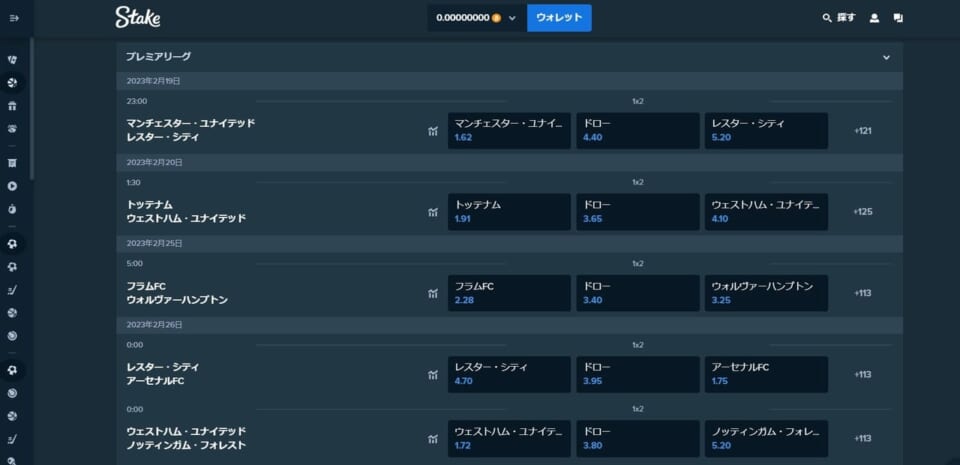Select ドロー at odds 3.80
The image size is (960, 465).
638,439
